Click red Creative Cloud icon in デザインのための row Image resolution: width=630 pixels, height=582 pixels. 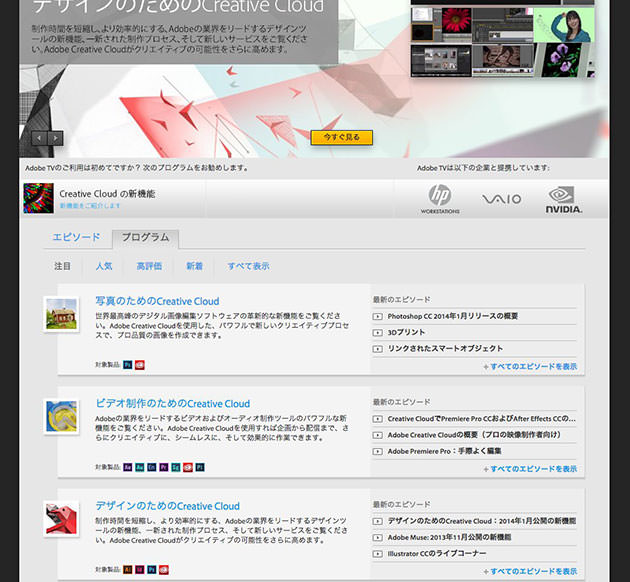(x=164, y=570)
